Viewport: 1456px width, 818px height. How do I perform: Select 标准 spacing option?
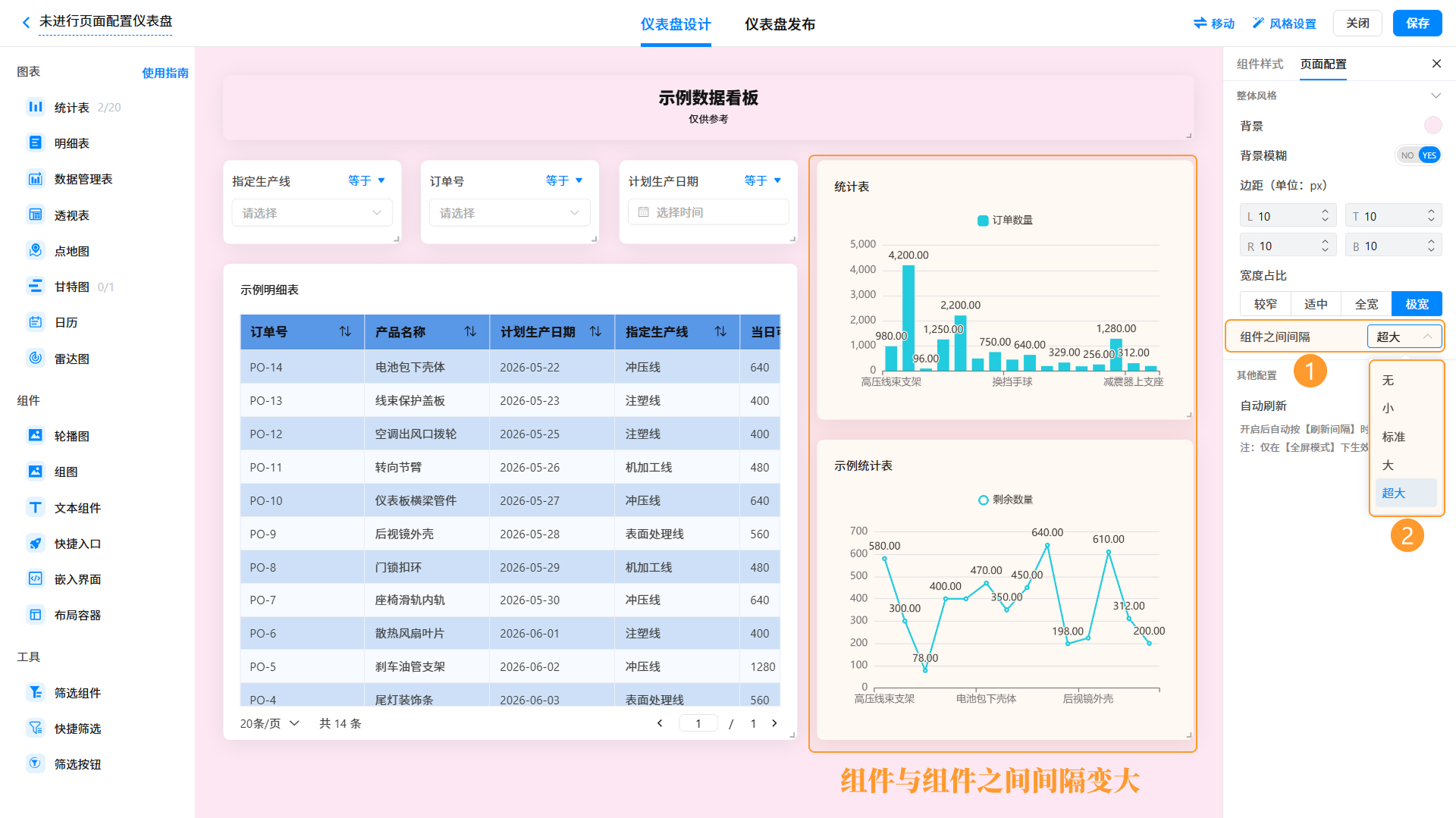coord(1406,437)
